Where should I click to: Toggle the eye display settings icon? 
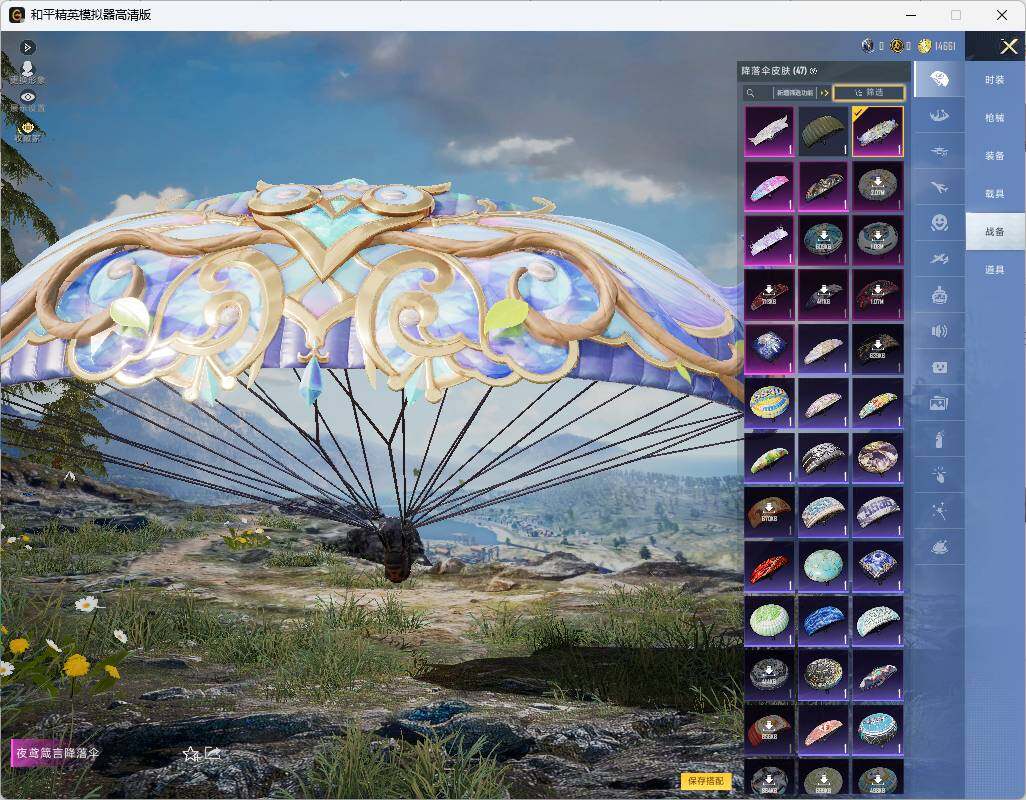tap(27, 97)
